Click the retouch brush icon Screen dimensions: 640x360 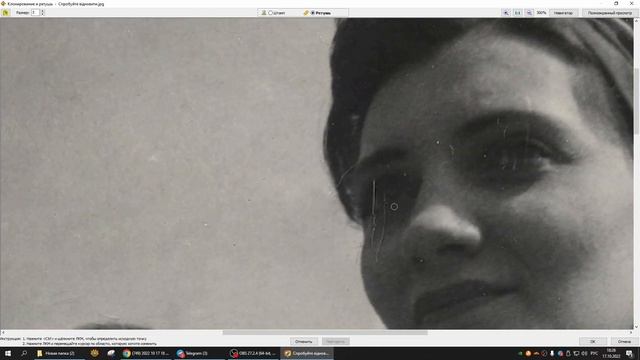click(306, 13)
